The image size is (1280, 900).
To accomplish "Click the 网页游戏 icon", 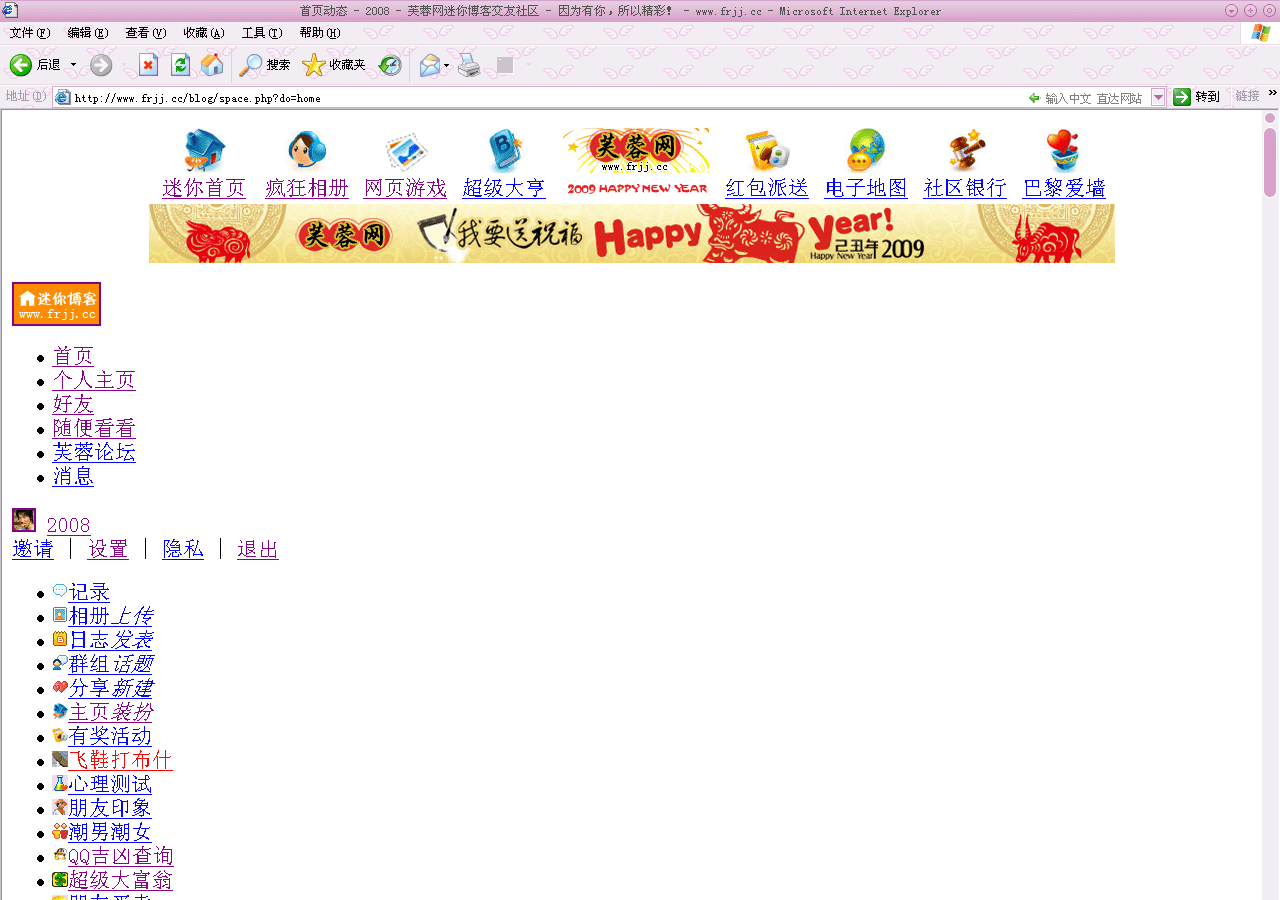I will click(406, 151).
